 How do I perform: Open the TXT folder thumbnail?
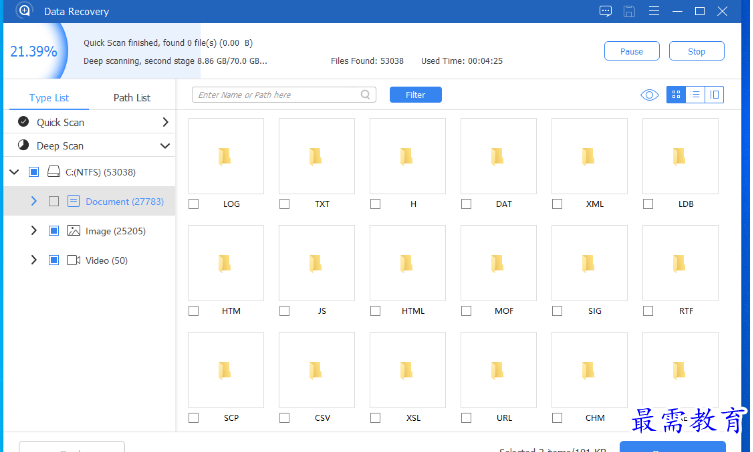point(316,156)
